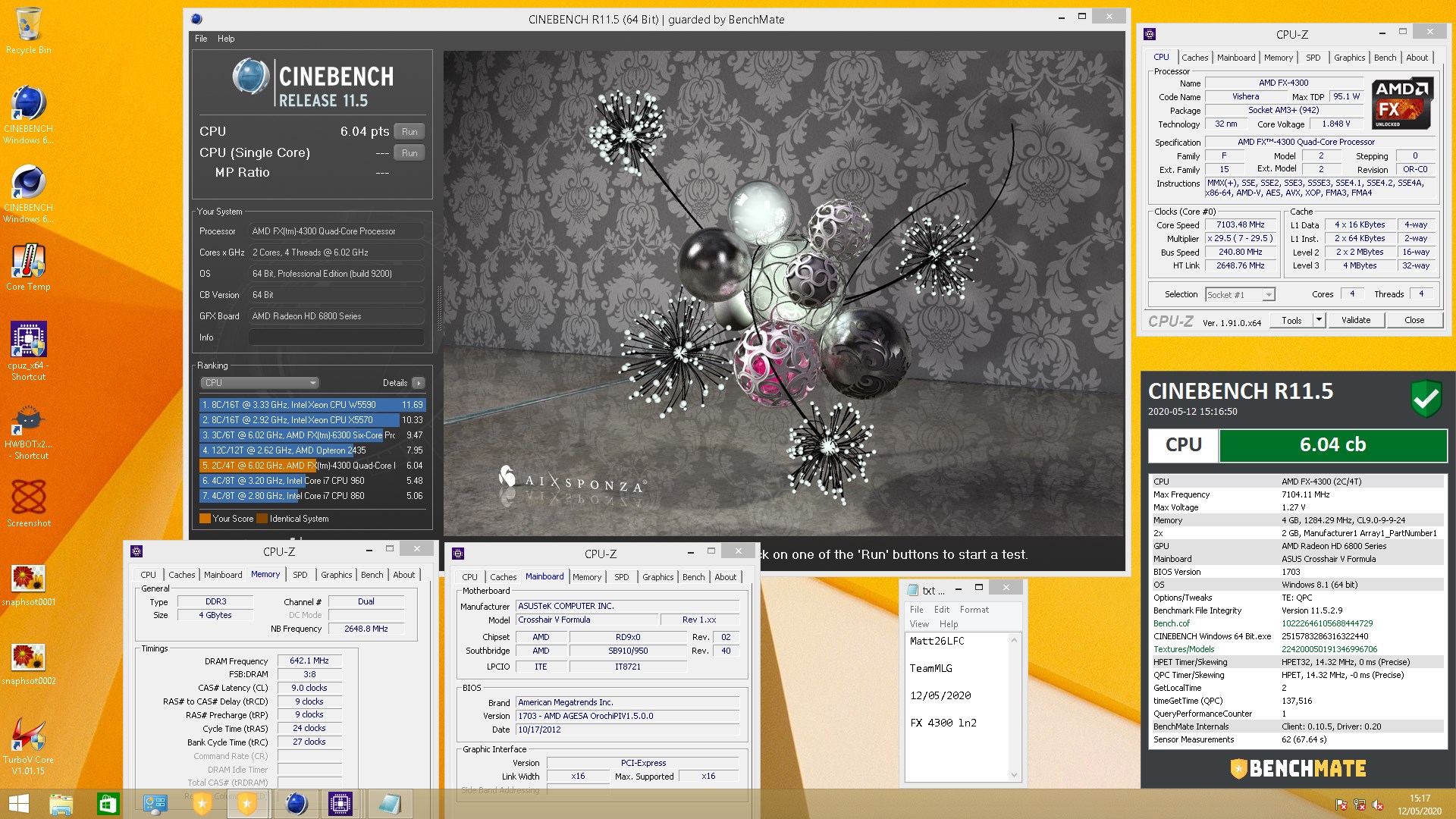This screenshot has width=1456, height=819.
Task: Open the Socket #1 selection dropdown
Action: (x=1240, y=294)
